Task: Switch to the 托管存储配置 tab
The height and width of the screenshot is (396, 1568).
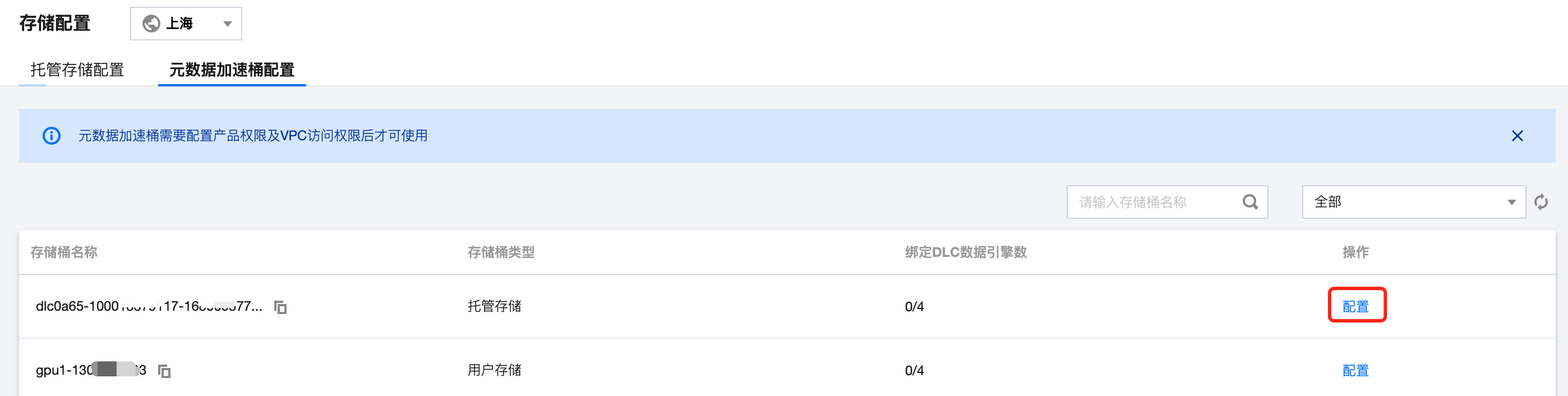Action: tap(77, 70)
